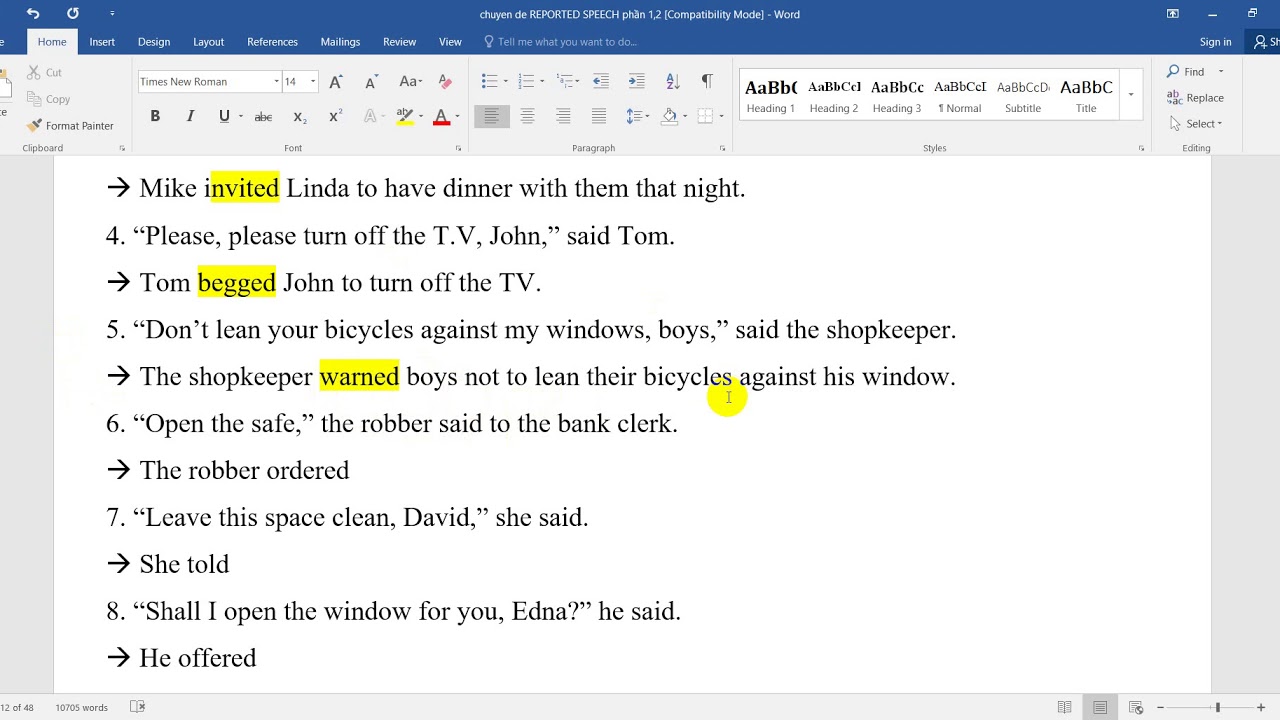This screenshot has width=1280, height=720.
Task: Expand the Styles gallery arrow
Action: [x=1131, y=95]
